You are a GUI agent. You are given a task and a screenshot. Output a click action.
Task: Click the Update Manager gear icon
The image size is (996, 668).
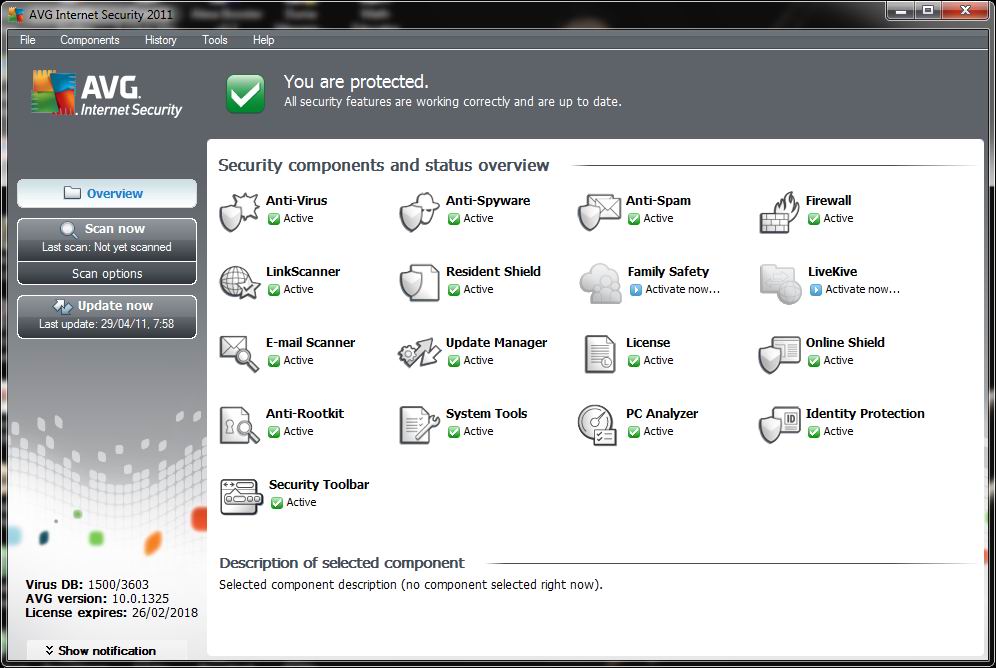click(x=419, y=354)
